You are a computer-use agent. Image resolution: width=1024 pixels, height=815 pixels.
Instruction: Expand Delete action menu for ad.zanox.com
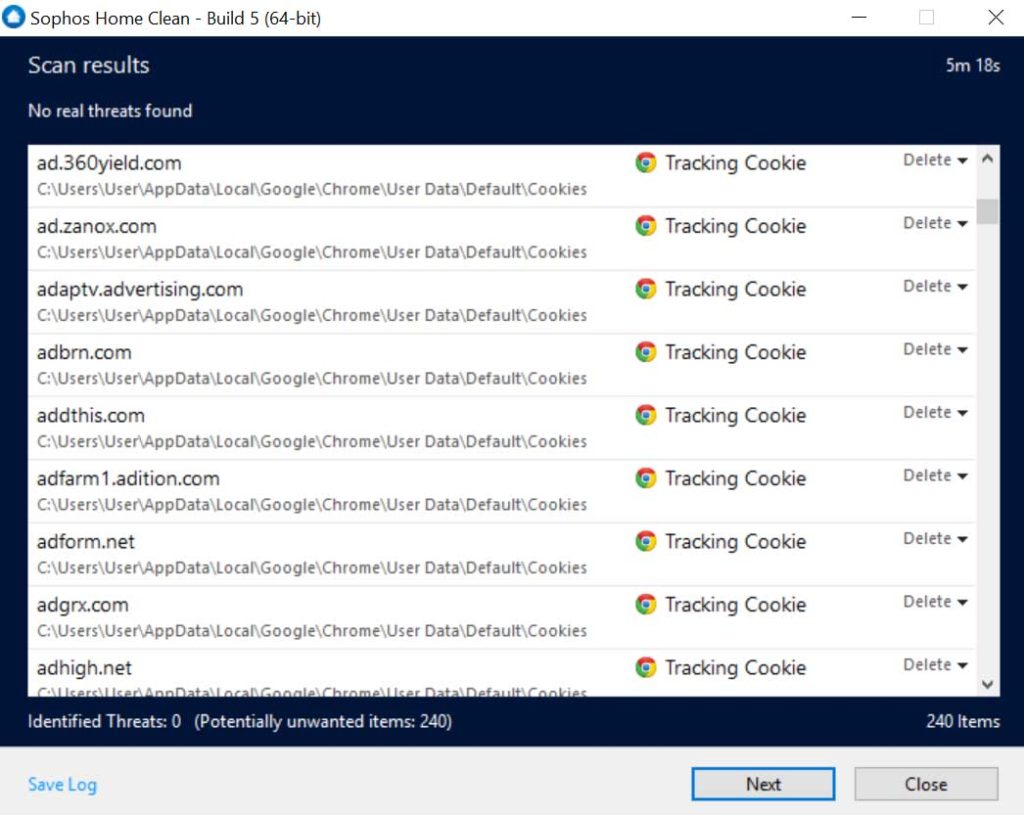[x=935, y=223]
